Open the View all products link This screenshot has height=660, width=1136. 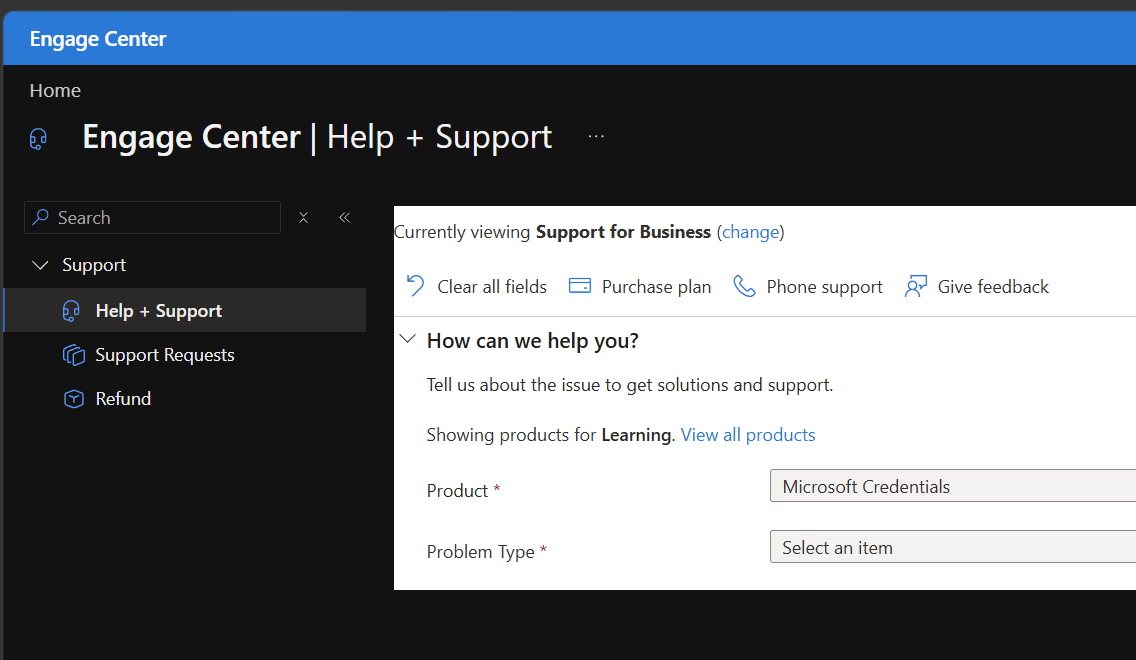pos(748,435)
